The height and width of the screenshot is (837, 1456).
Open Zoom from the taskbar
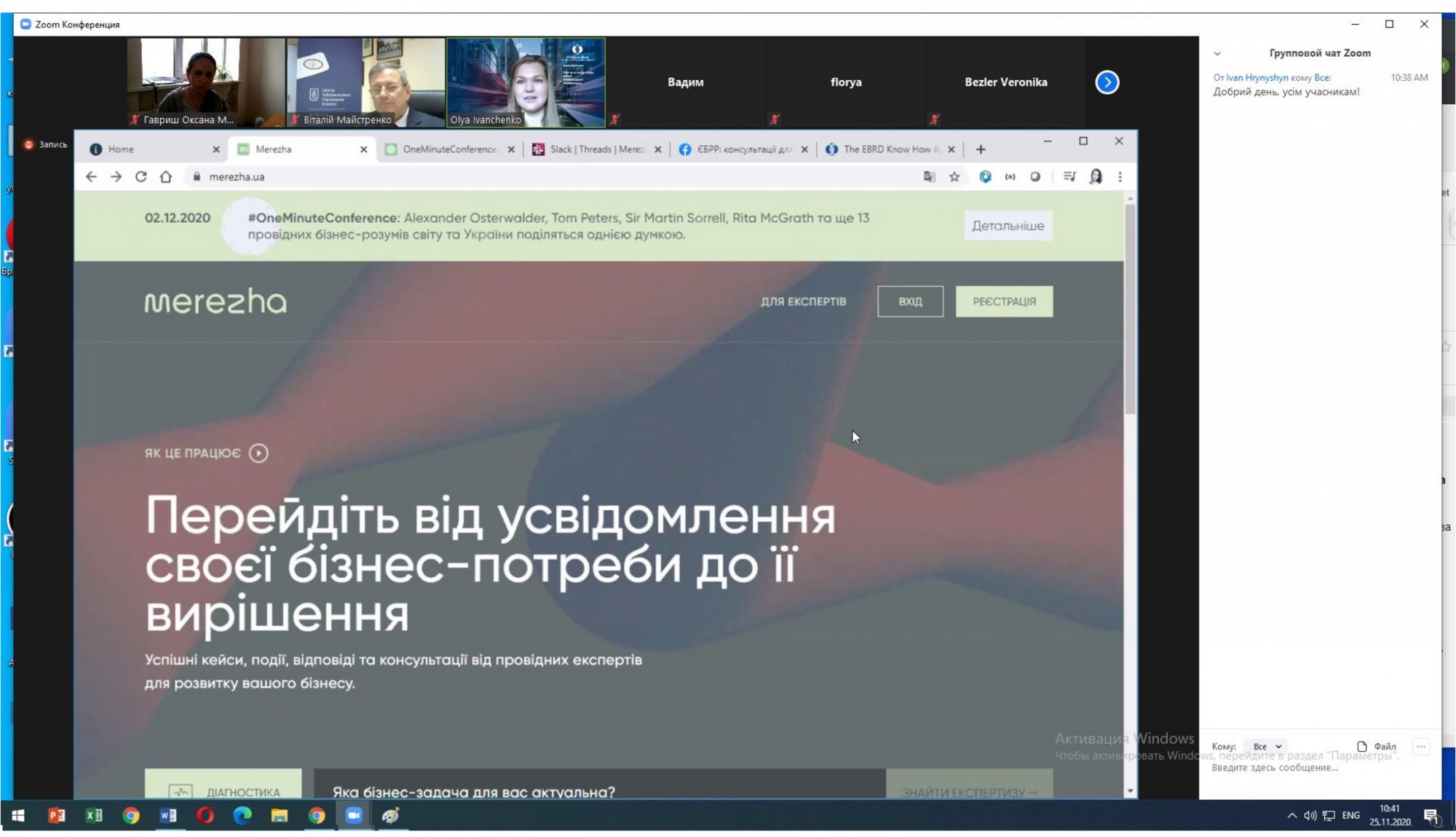click(354, 816)
